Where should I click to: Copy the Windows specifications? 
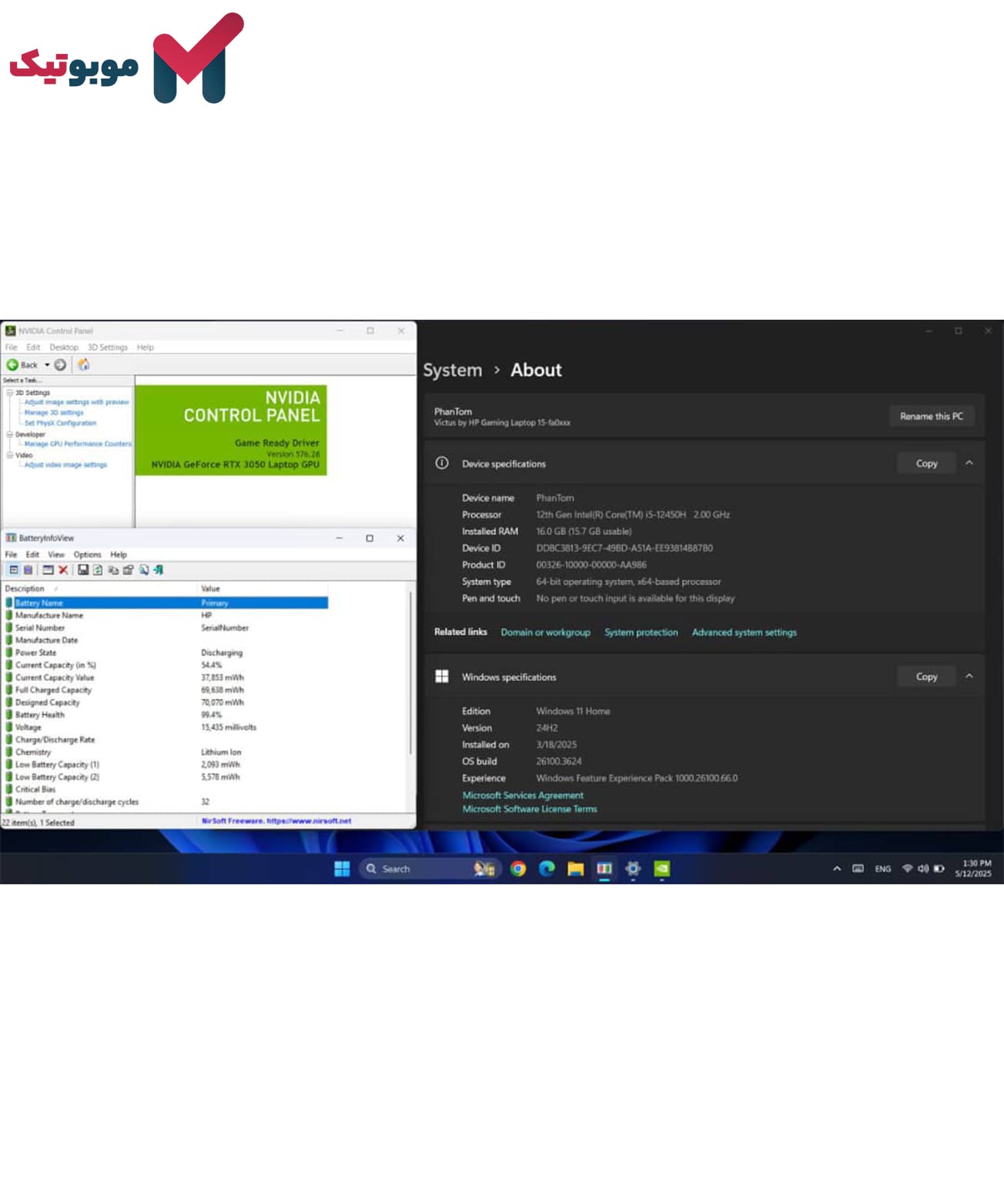tap(926, 676)
